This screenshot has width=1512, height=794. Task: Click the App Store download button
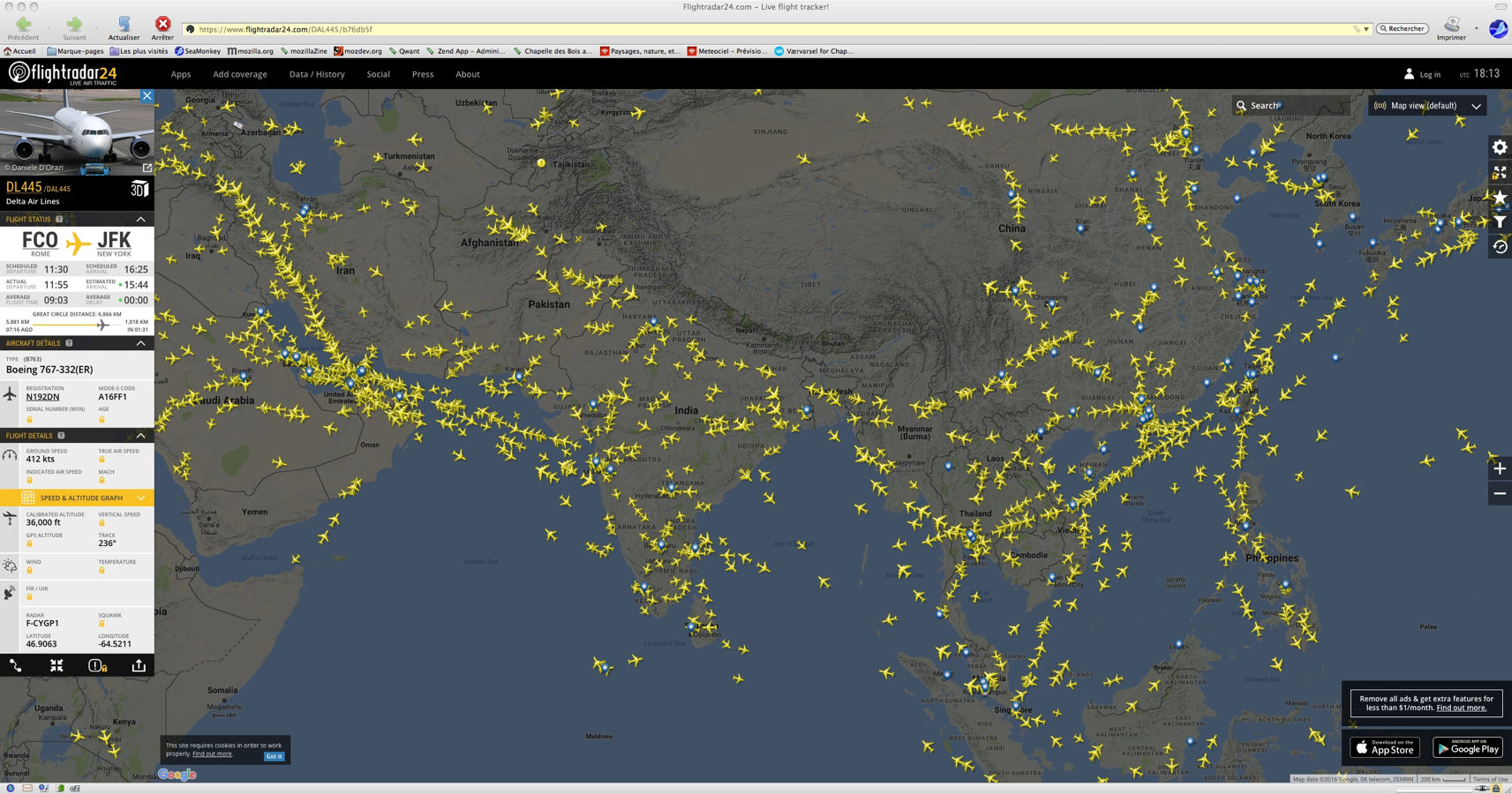[x=1384, y=747]
